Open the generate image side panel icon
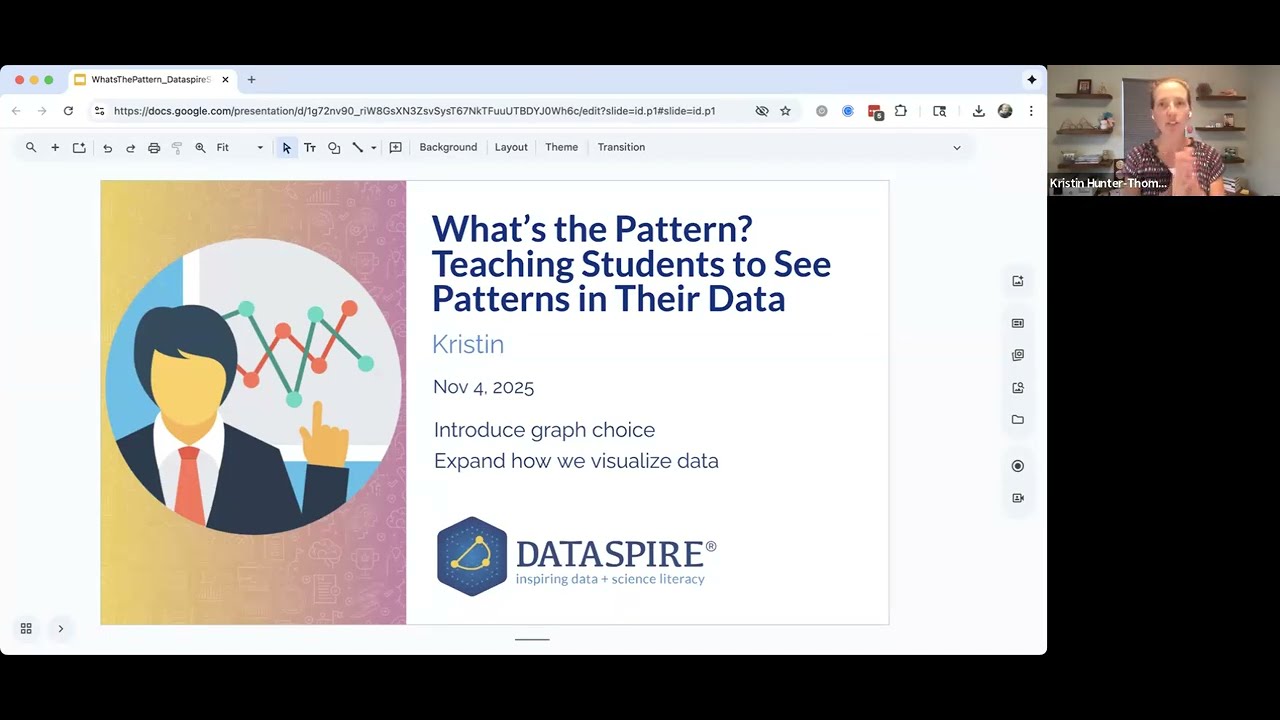Viewport: 1280px width, 720px height. 1018,281
